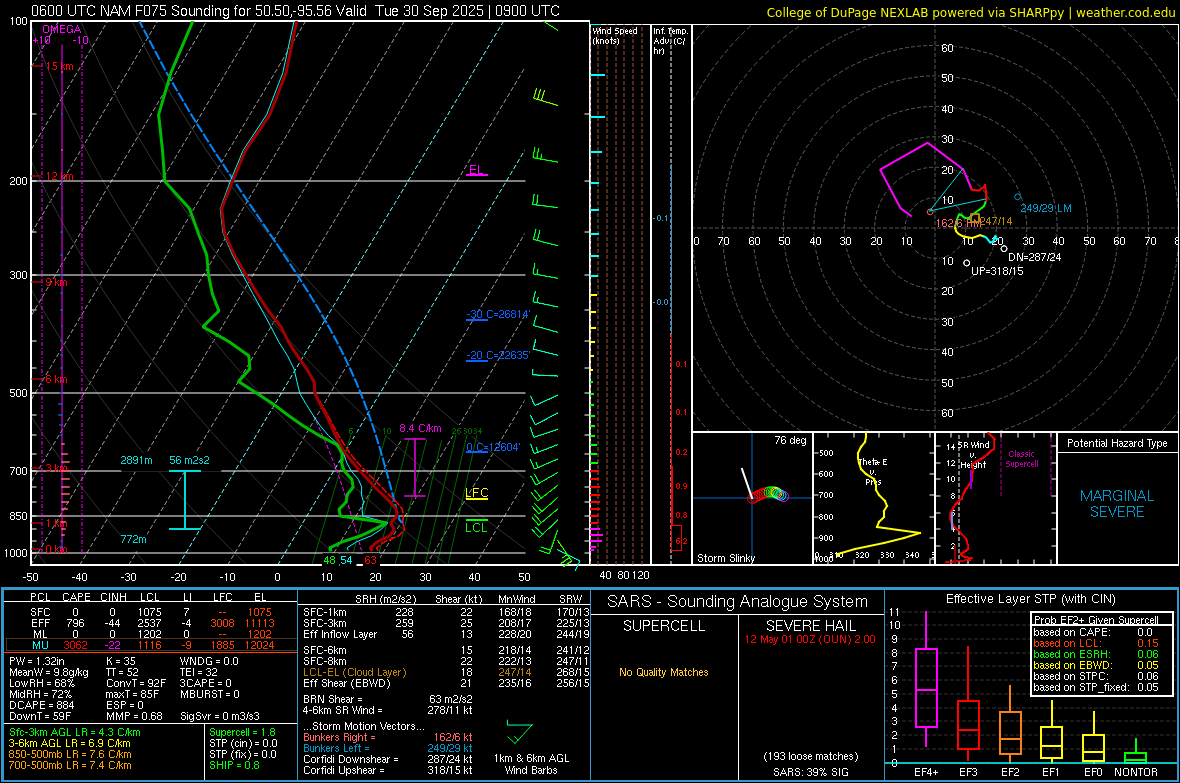Click the "MMP = 0.68" value
The height and width of the screenshot is (783, 1180).
tap(134, 717)
